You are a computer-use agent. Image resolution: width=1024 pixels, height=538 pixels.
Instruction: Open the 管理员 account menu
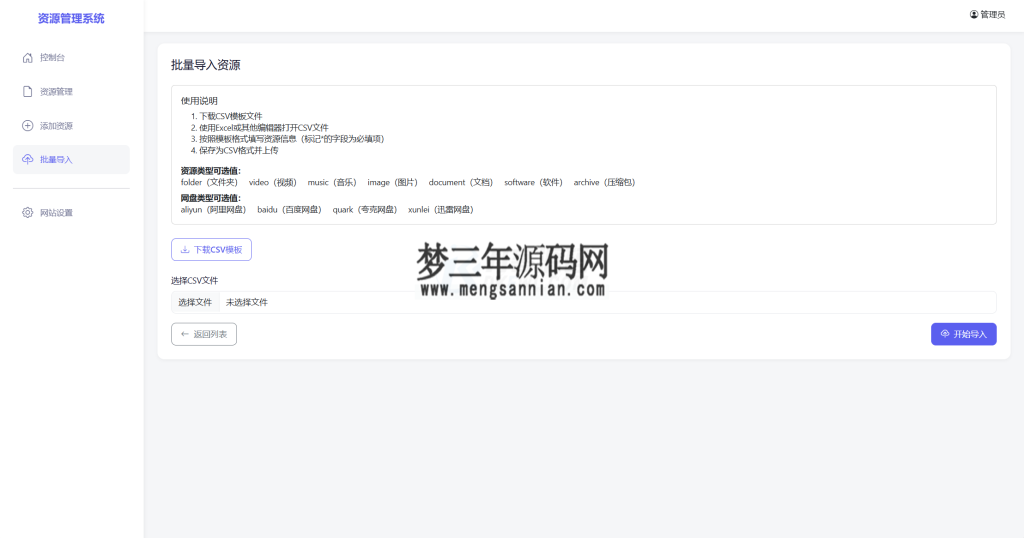pyautogui.click(x=987, y=14)
